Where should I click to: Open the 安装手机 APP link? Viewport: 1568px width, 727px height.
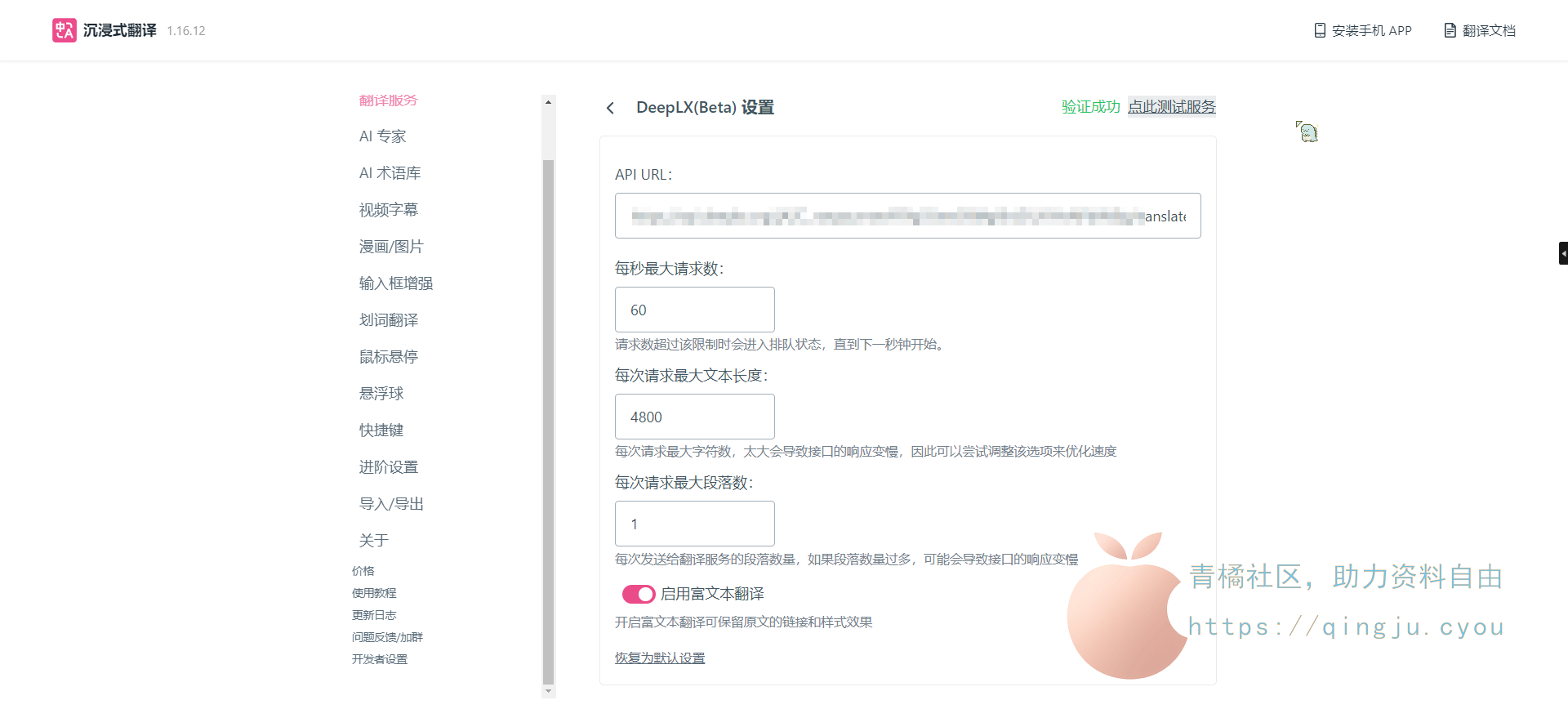(x=1372, y=30)
